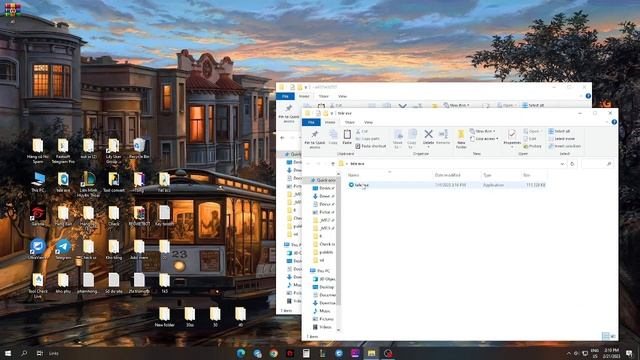The image size is (640, 360).
Task: Click Paste shortcut in front window ribbon
Action: (371, 146)
